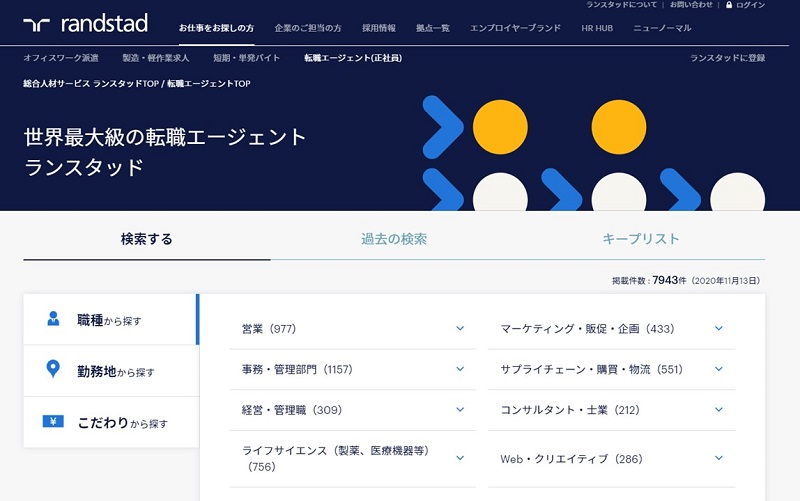Image resolution: width=800 pixels, height=501 pixels.
Task: Click the ログイン link
Action: (750, 5)
